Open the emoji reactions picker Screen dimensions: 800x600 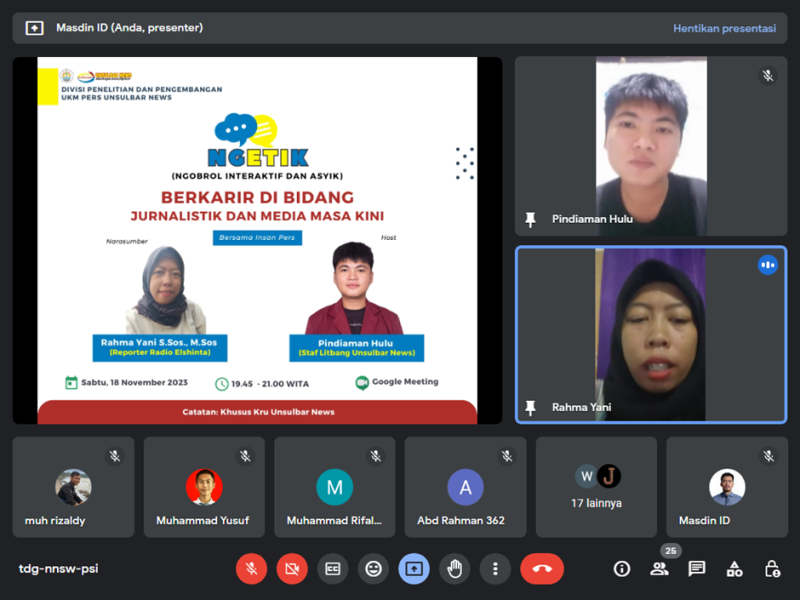[374, 569]
